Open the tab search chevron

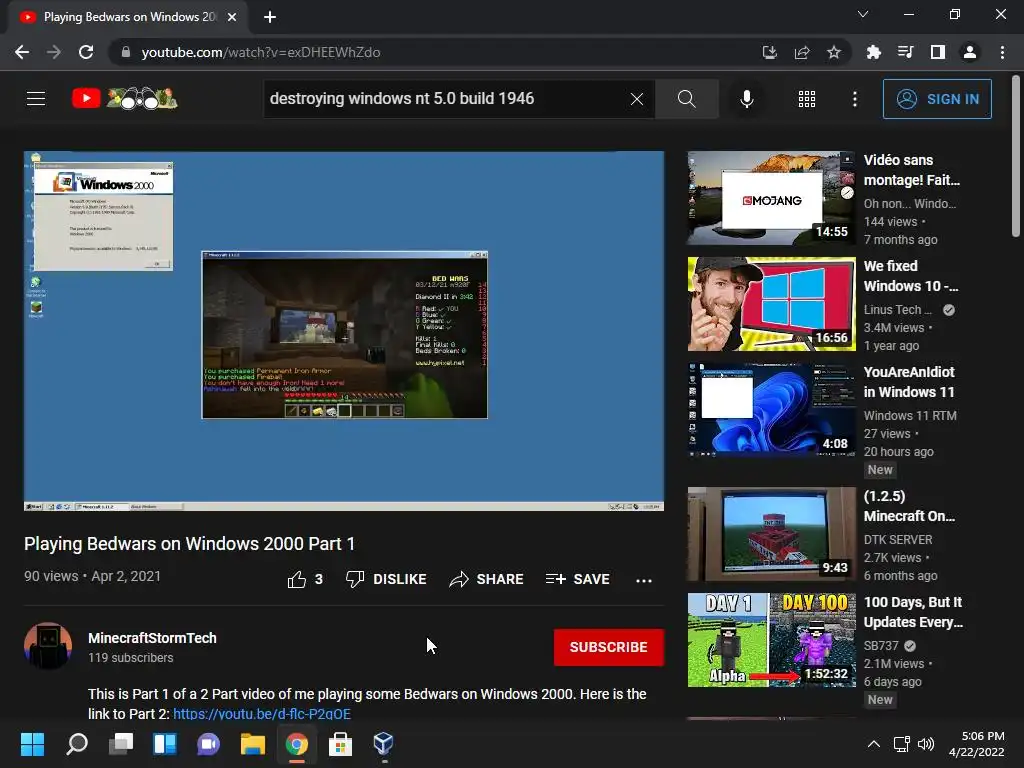pos(863,14)
